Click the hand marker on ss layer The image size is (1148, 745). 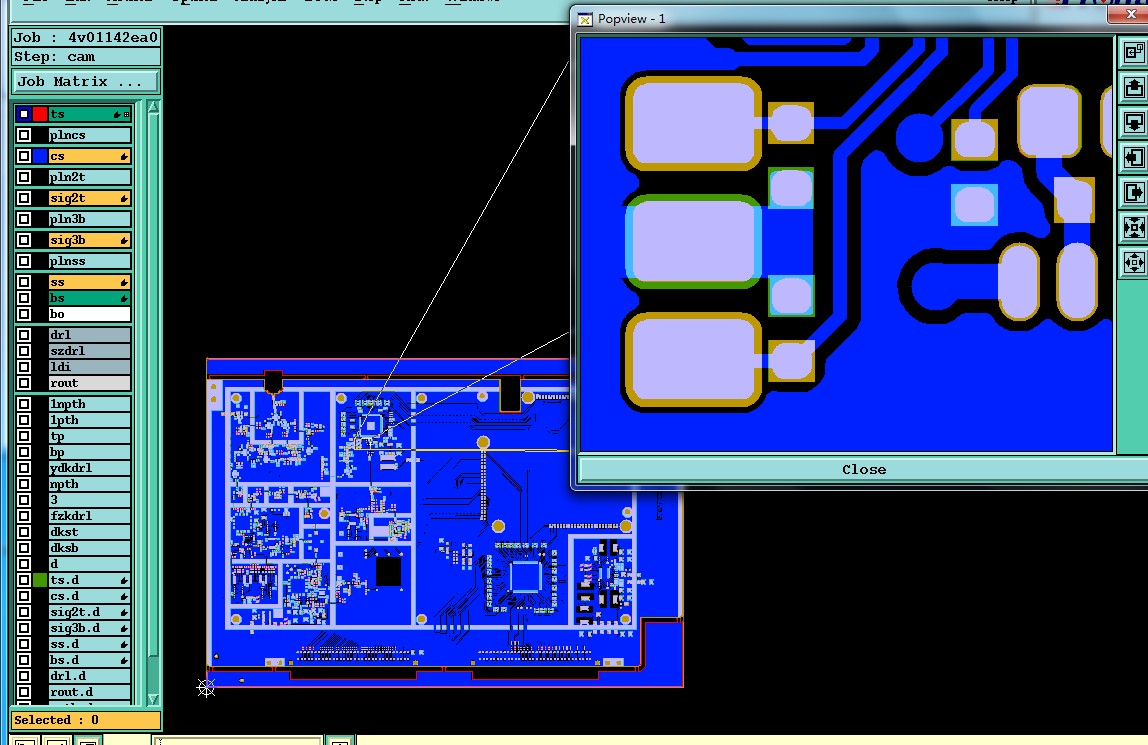(x=124, y=282)
